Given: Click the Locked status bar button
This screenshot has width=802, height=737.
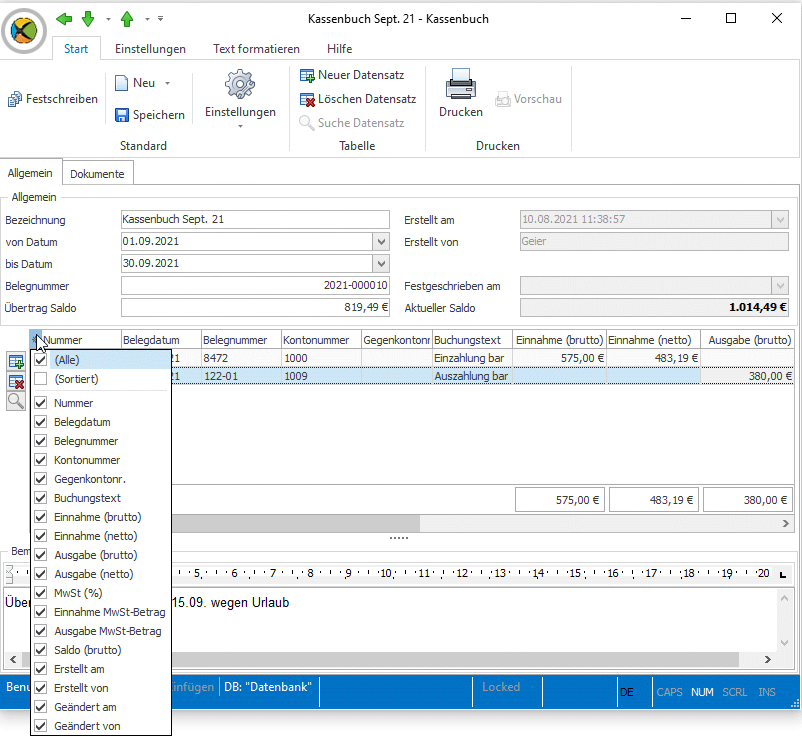Looking at the screenshot, I should point(506,687).
